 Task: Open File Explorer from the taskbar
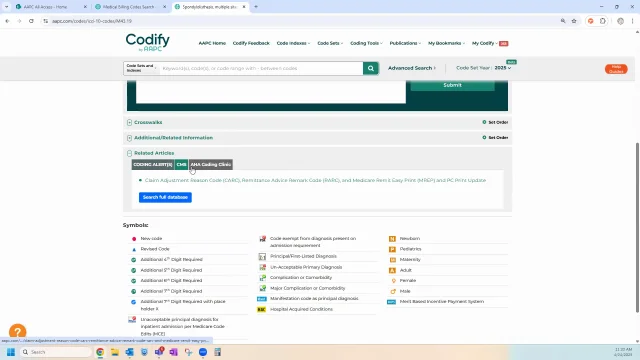point(115,352)
